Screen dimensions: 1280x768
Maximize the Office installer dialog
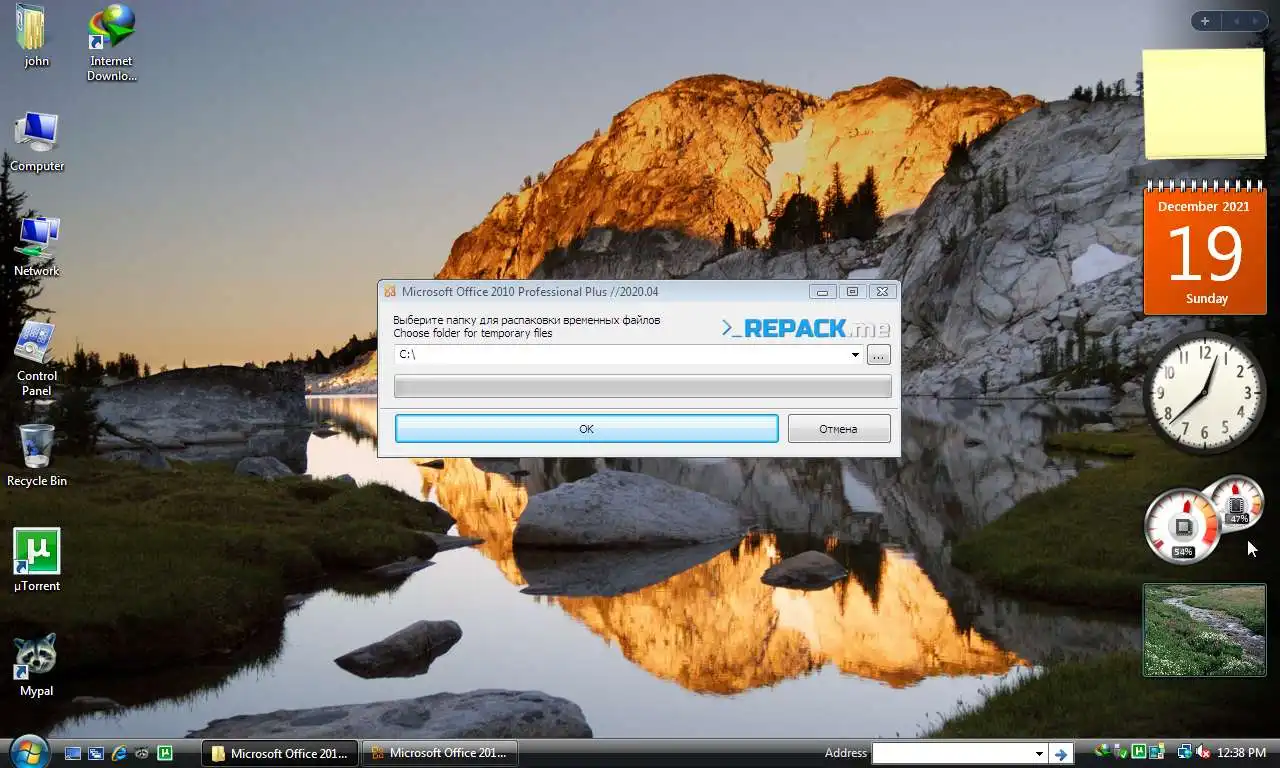pyautogui.click(x=852, y=292)
